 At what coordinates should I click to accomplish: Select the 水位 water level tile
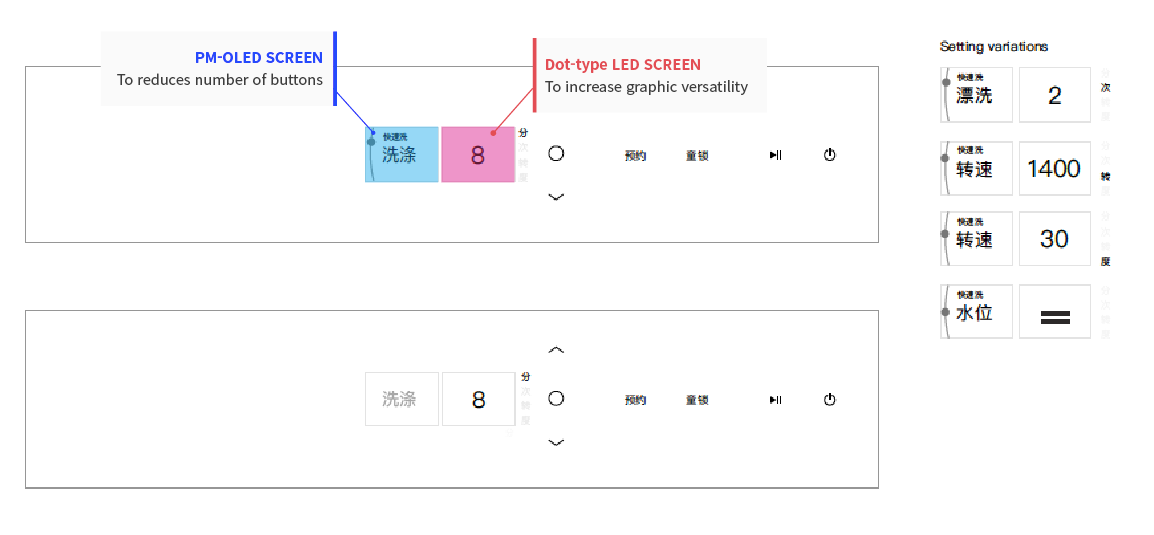click(x=977, y=311)
